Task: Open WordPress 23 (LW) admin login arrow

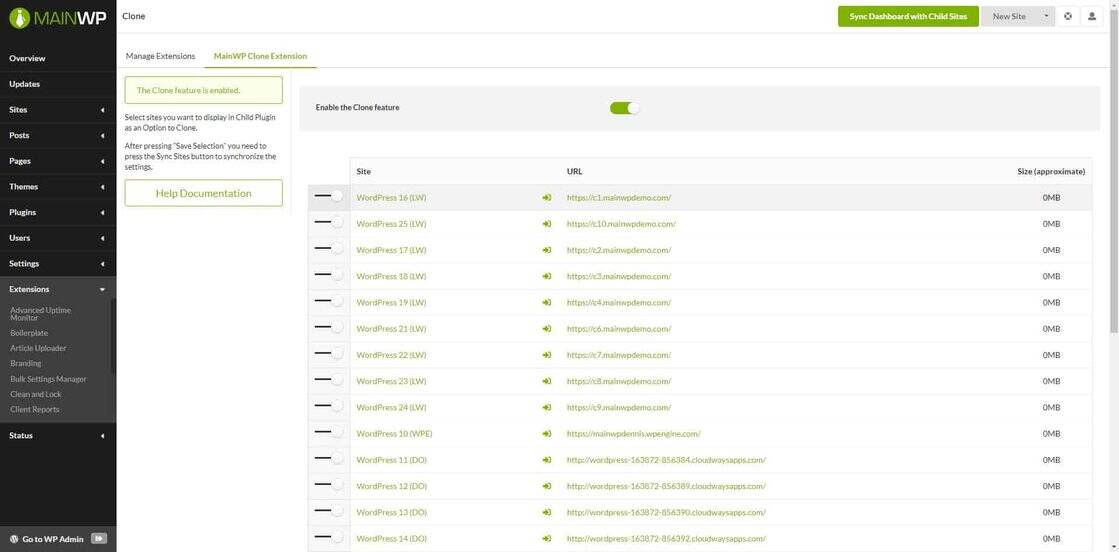Action: pos(547,381)
